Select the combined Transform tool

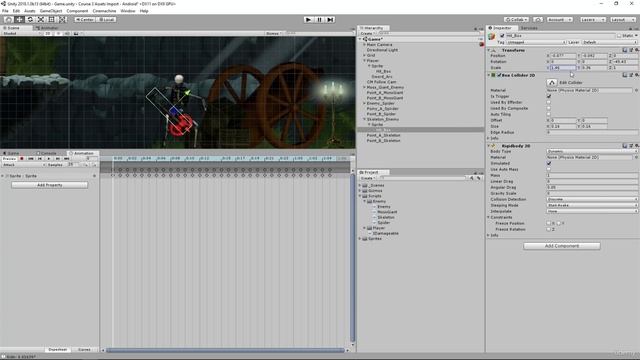pyautogui.click(x=62, y=20)
